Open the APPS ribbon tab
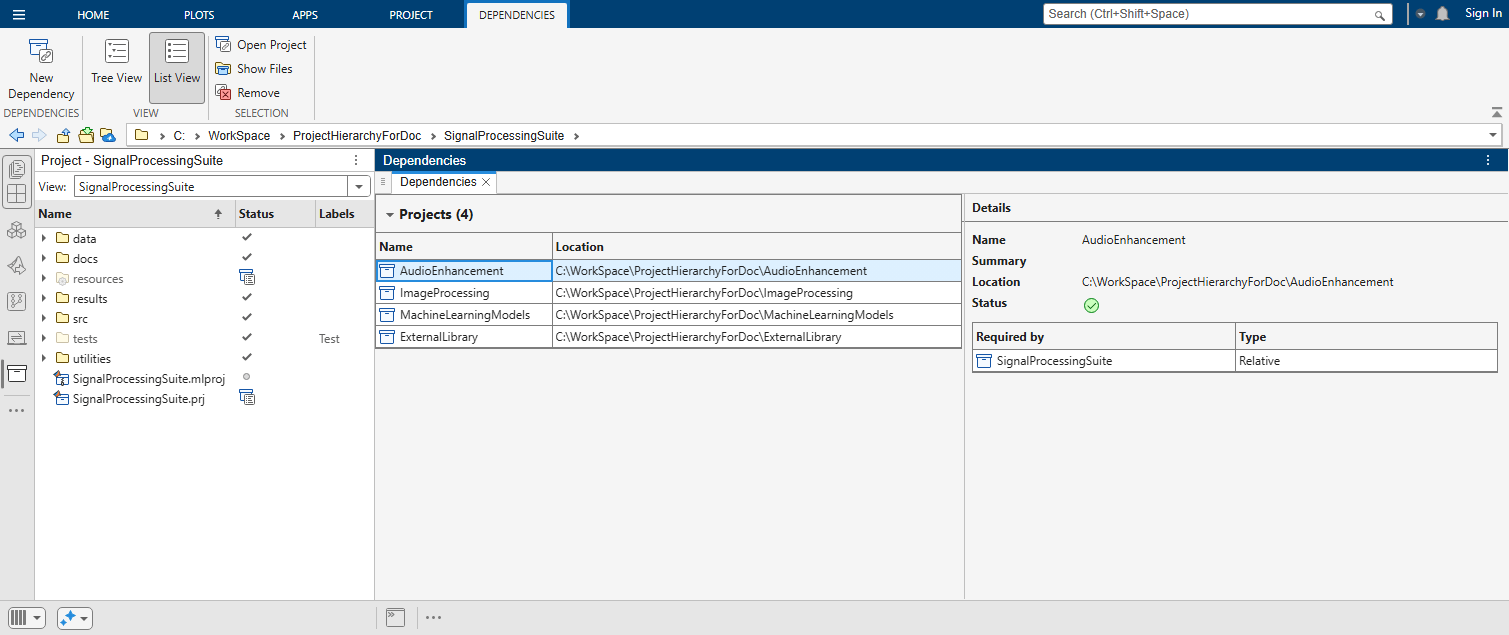 click(x=305, y=15)
